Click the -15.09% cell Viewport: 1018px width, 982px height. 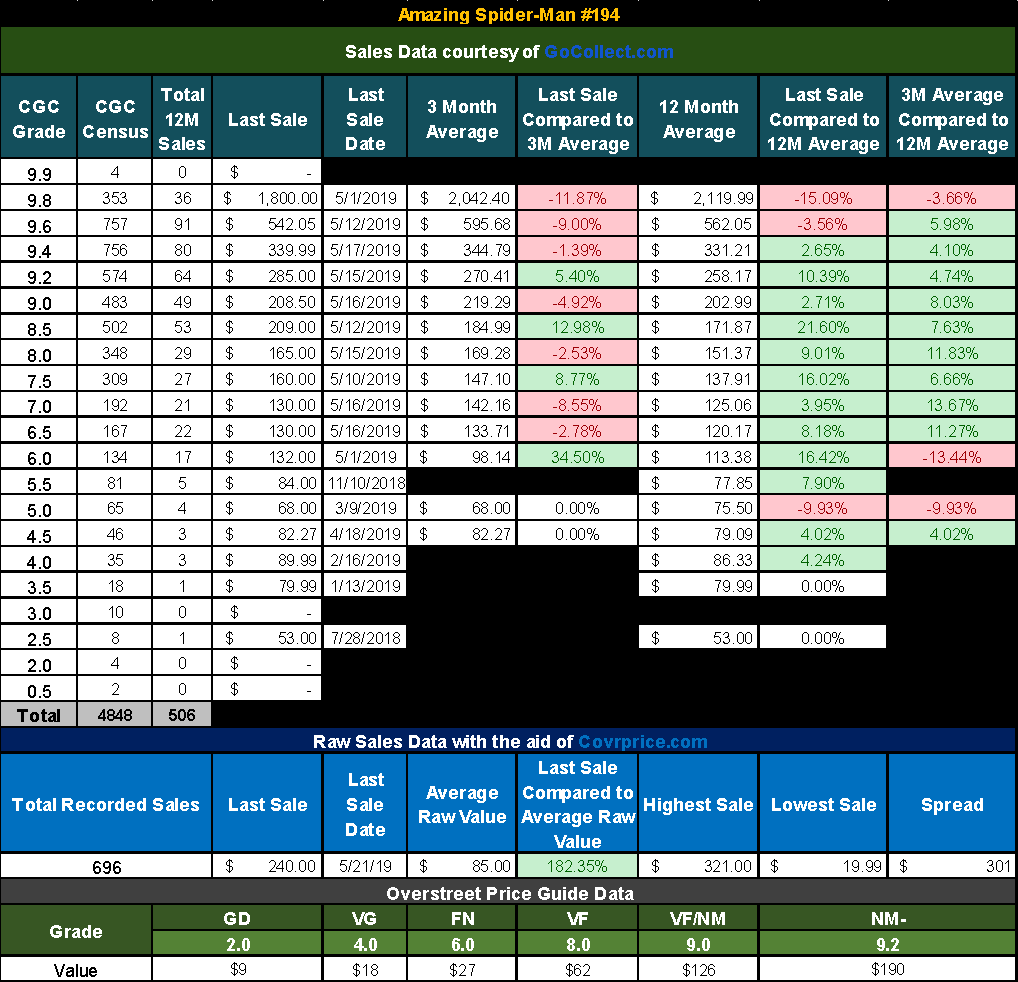pyautogui.click(x=823, y=198)
